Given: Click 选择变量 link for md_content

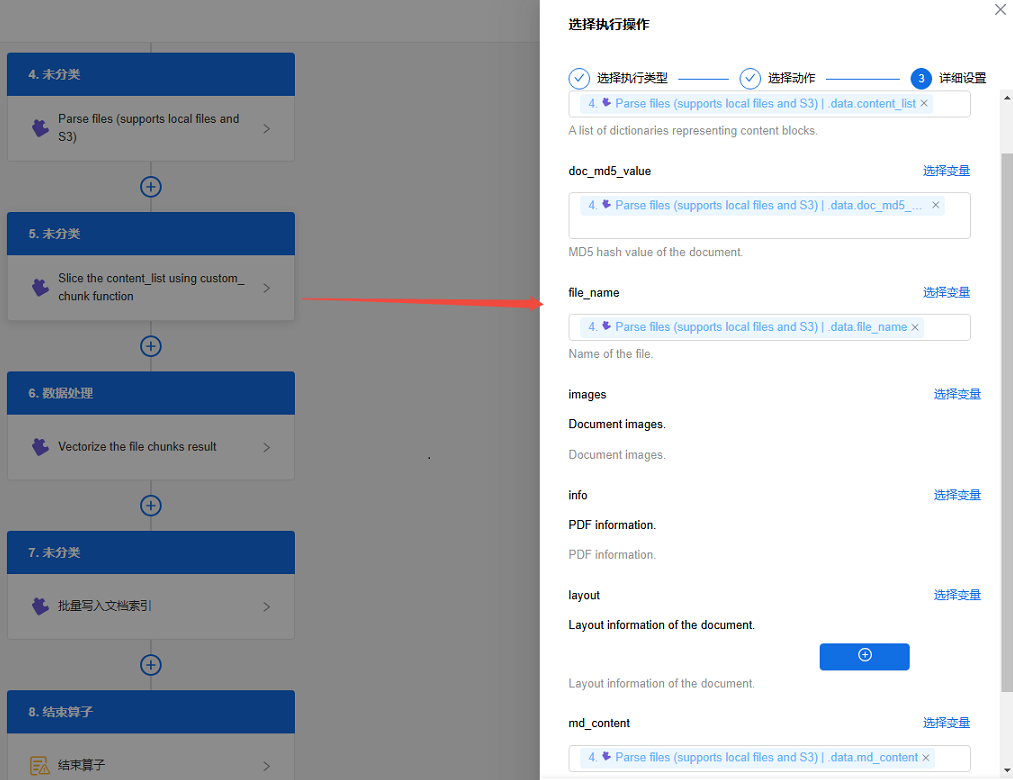Looking at the screenshot, I should point(946,722).
